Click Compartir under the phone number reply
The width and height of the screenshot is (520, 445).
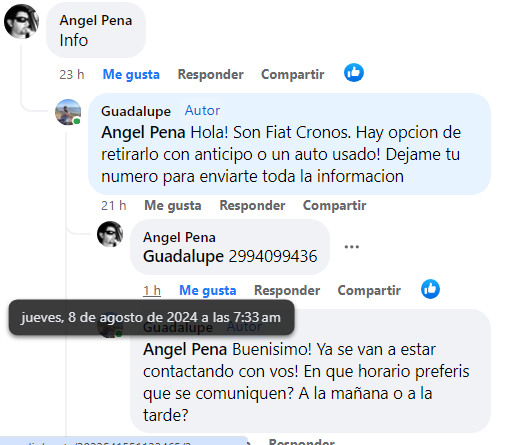tap(369, 290)
